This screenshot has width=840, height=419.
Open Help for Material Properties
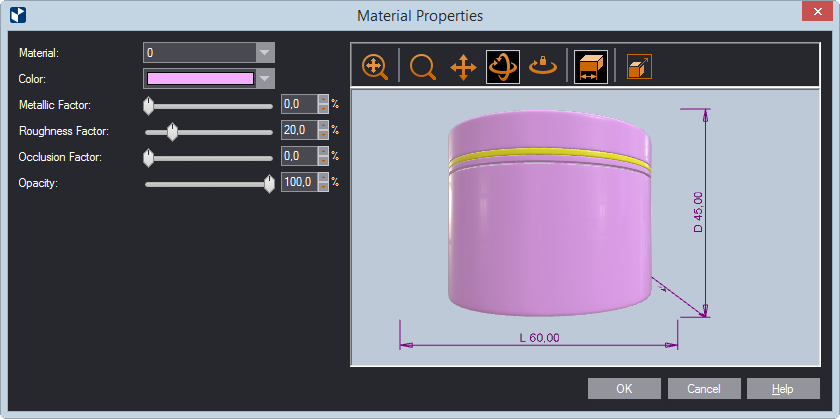click(x=783, y=388)
